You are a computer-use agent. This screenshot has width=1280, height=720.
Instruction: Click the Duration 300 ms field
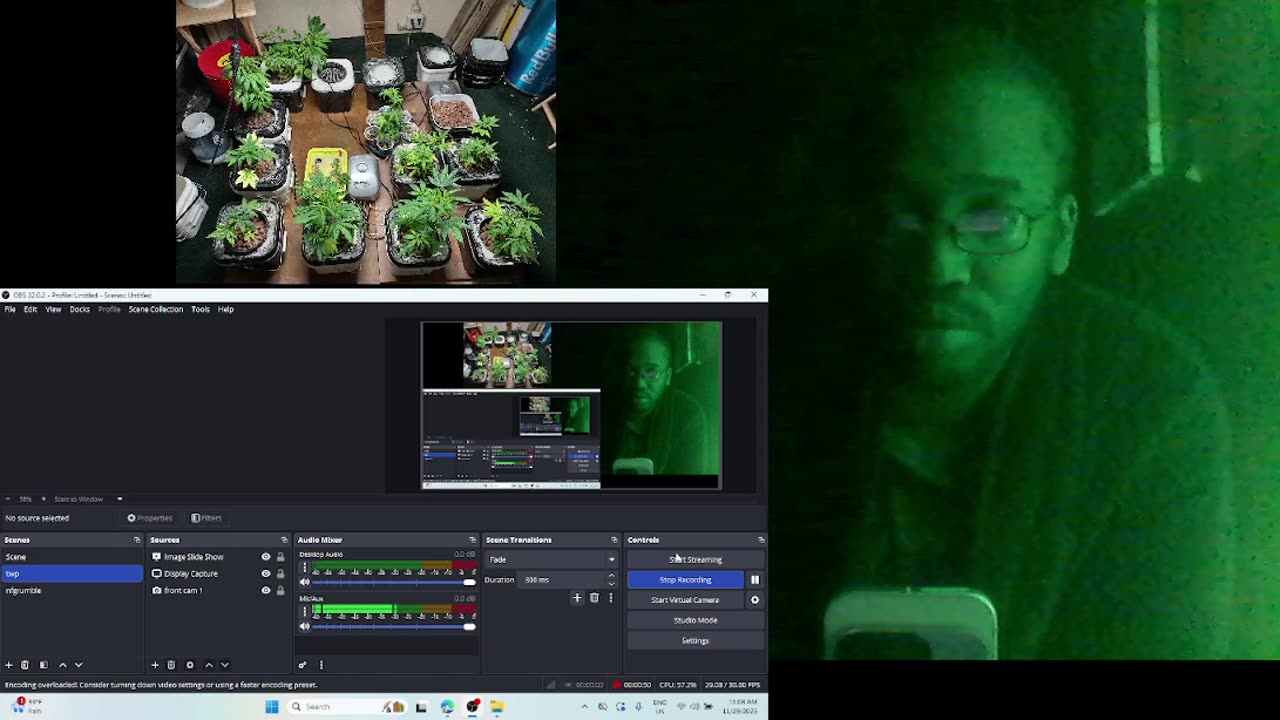point(565,580)
